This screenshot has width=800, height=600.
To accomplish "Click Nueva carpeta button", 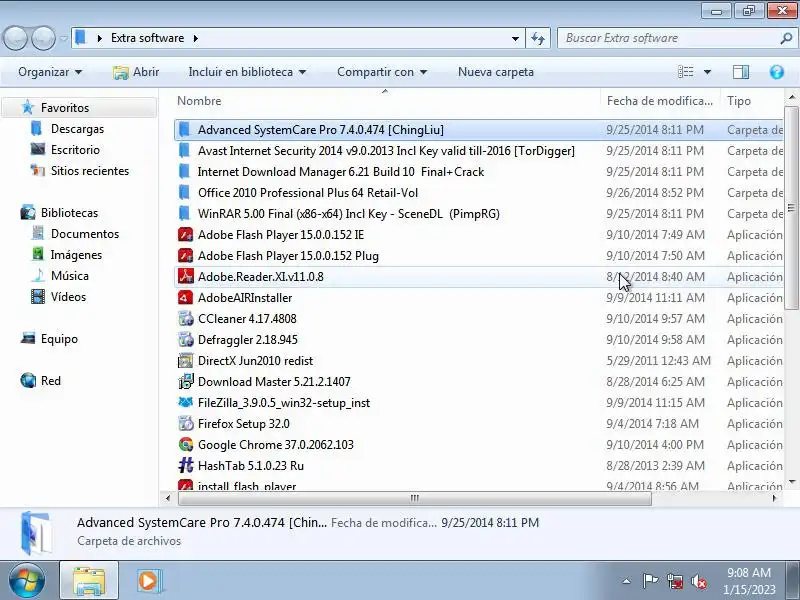I will 496,72.
